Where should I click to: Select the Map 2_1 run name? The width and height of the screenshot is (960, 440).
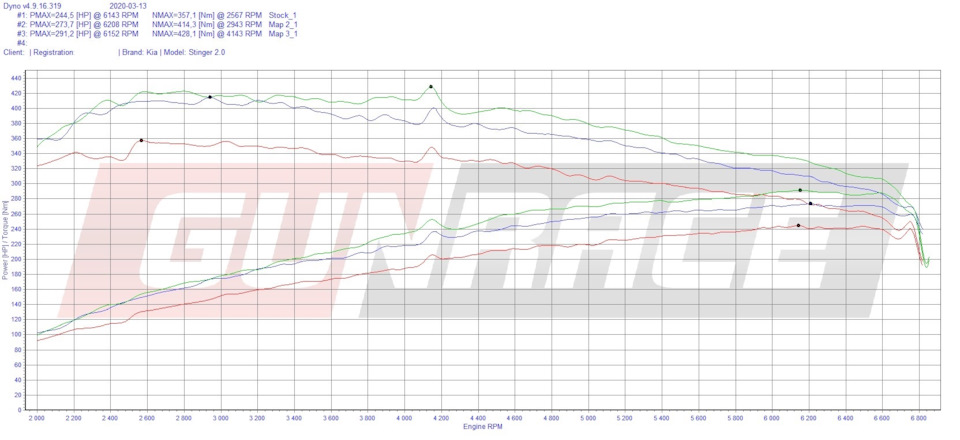[283, 24]
